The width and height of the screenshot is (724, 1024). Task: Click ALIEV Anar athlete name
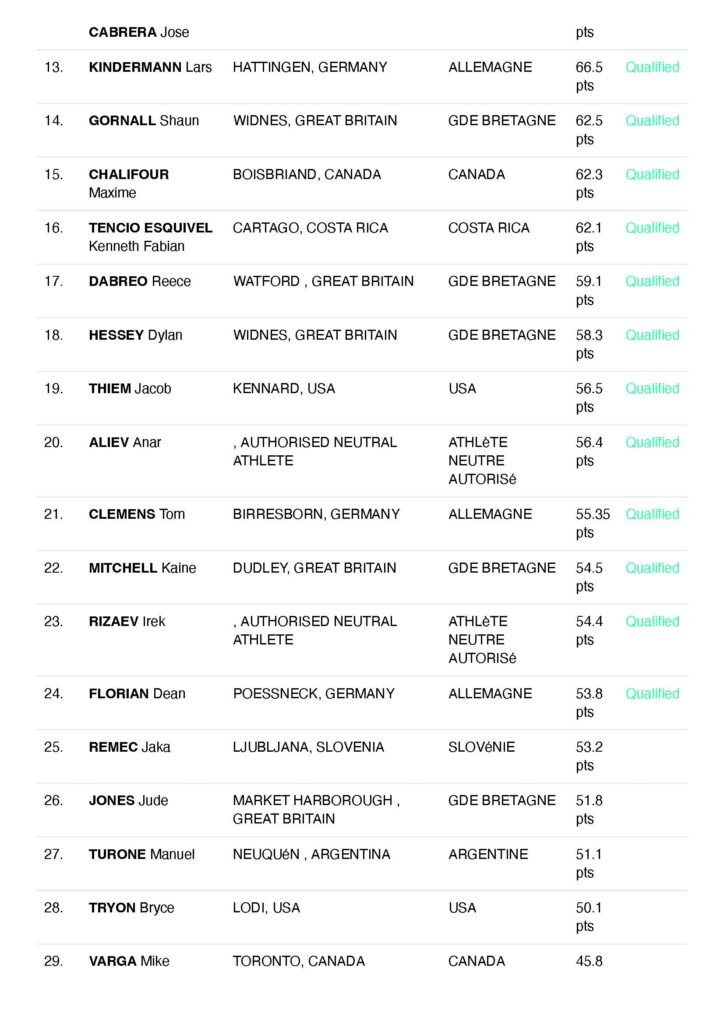click(125, 442)
